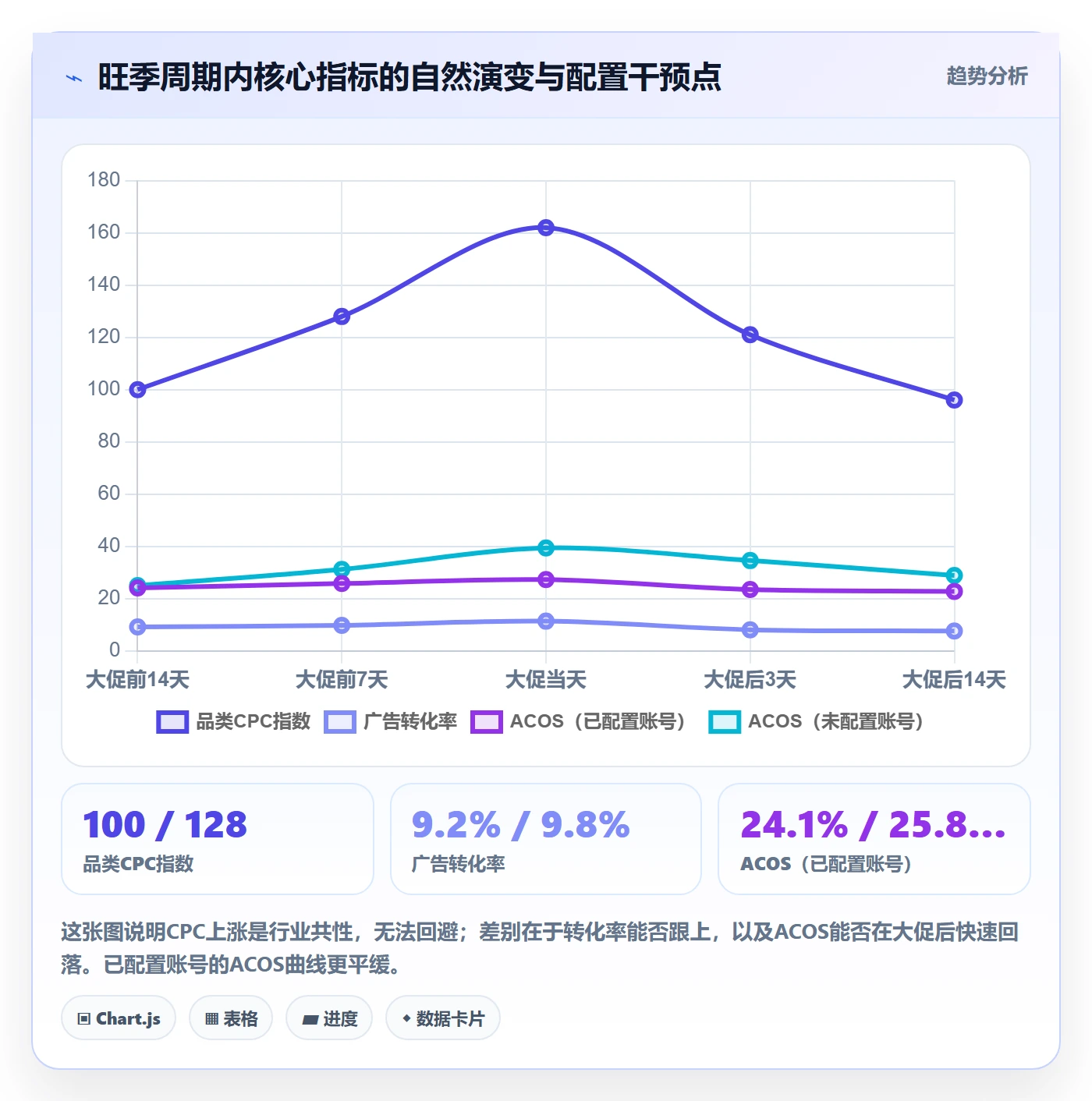
Task: Toggle ACOS（未配置账号）legend swatch
Action: tap(725, 722)
